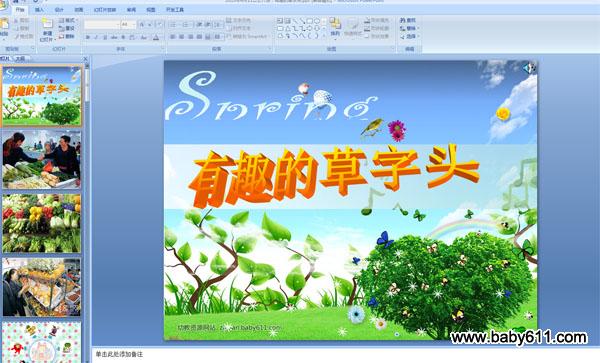Click the Shape Effects (形状效果) button
This screenshot has height=363, width=600.
[x=377, y=36]
